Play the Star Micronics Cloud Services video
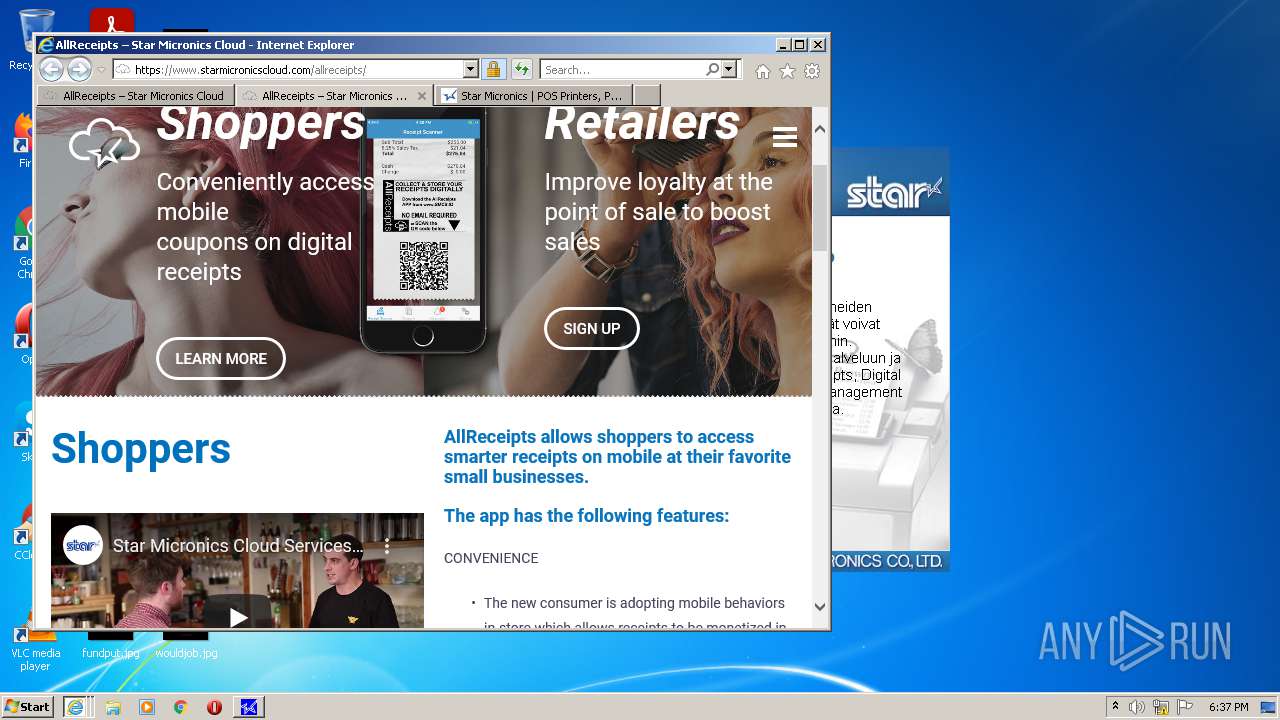The height and width of the screenshot is (720, 1280). click(x=238, y=617)
